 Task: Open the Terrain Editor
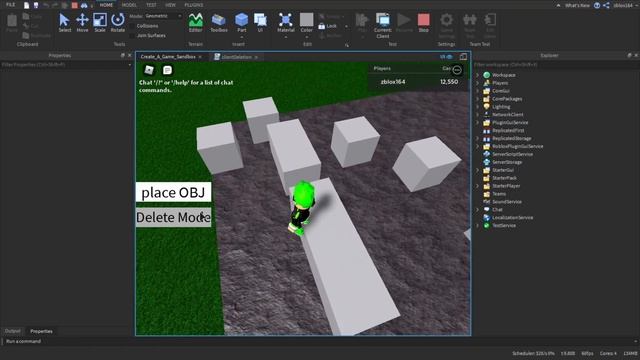coord(196,23)
